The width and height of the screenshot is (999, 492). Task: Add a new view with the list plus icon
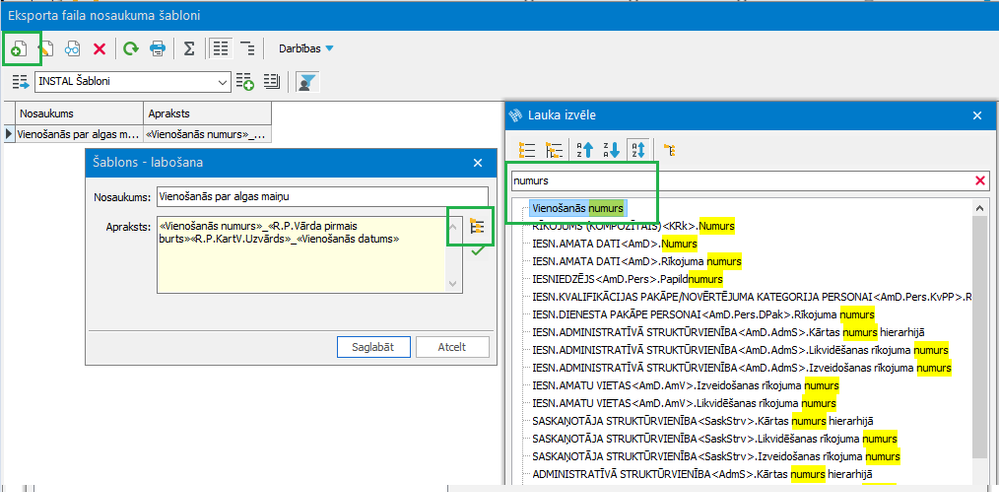245,82
